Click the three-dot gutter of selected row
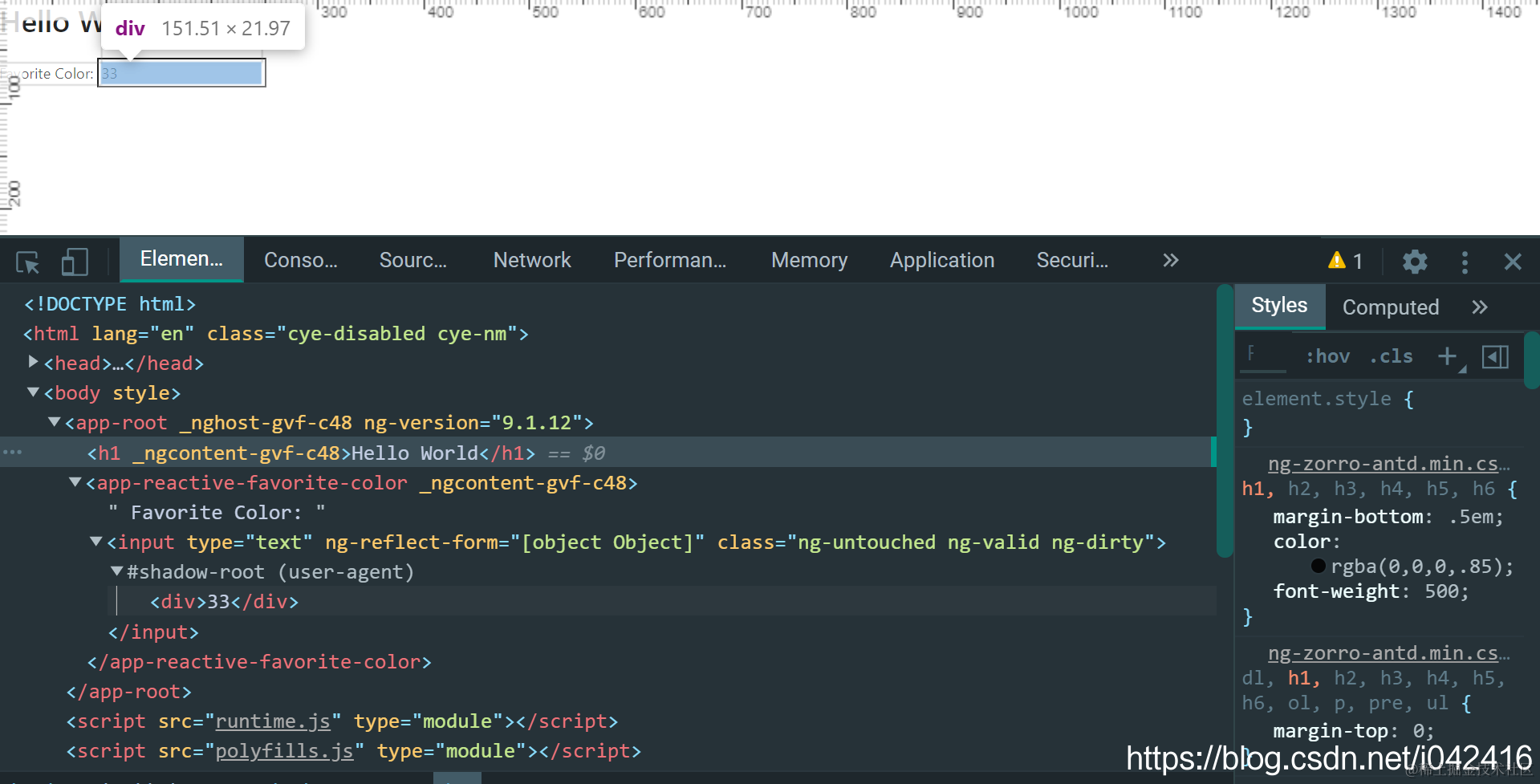 pos(12,453)
